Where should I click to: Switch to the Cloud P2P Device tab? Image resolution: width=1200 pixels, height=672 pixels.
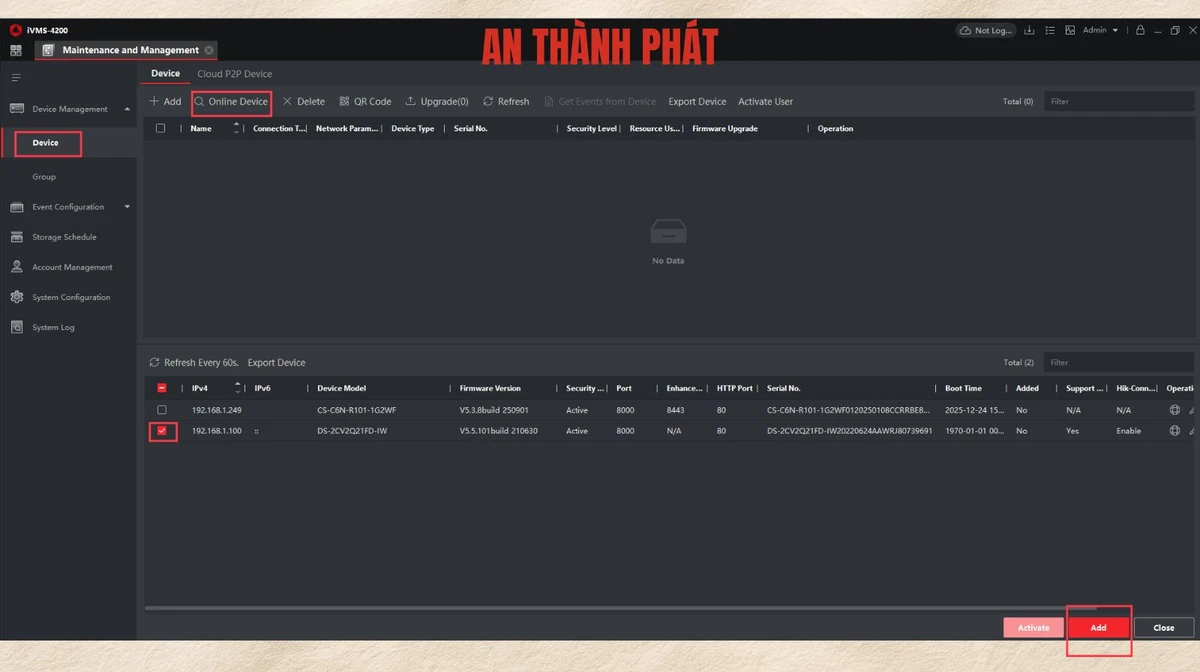pos(234,74)
